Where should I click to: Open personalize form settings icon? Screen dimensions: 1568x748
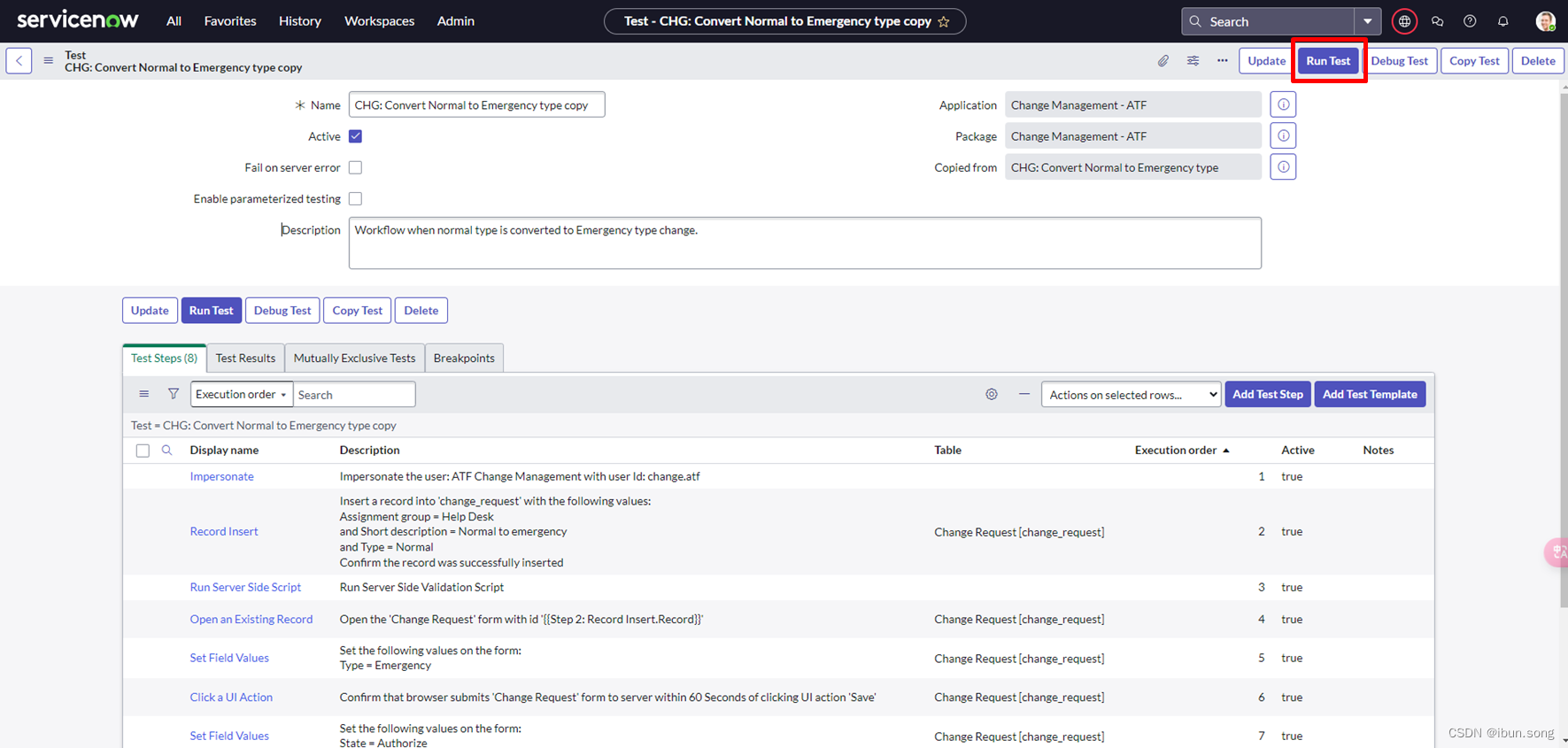pos(1193,61)
